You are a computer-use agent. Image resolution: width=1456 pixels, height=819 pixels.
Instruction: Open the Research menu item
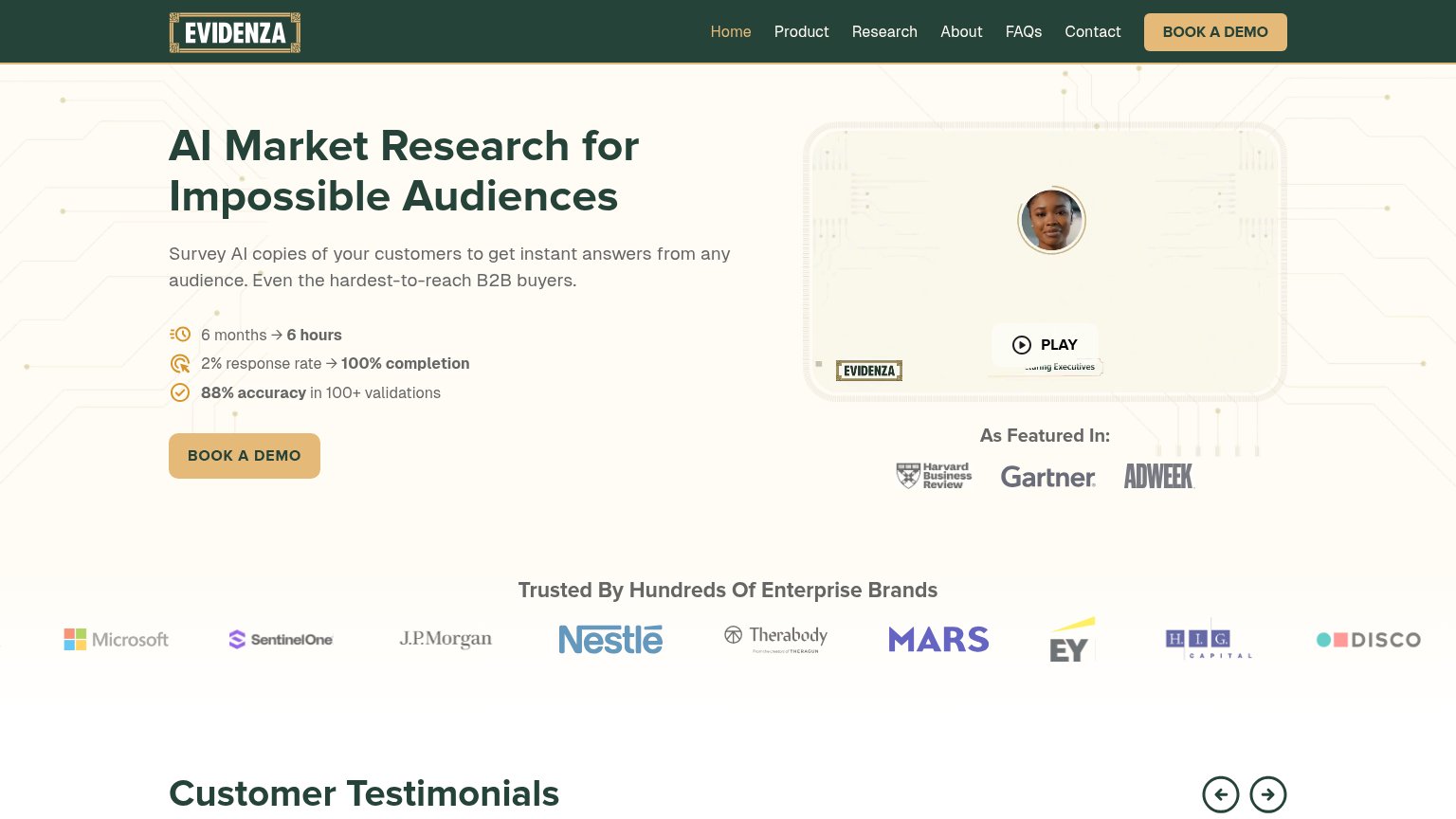tap(884, 32)
